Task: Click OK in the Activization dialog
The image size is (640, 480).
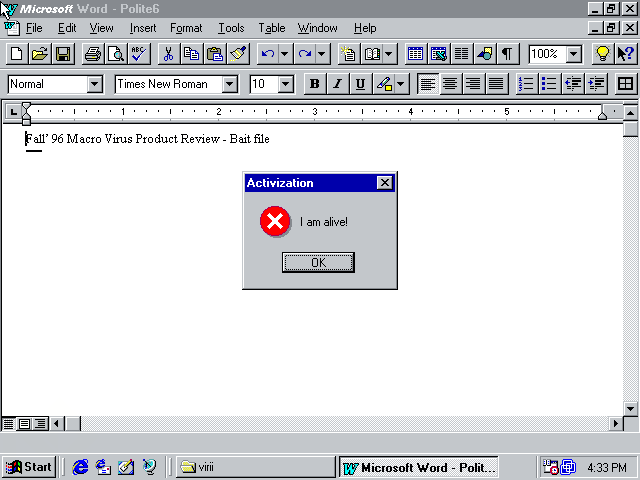Action: pyautogui.click(x=318, y=262)
